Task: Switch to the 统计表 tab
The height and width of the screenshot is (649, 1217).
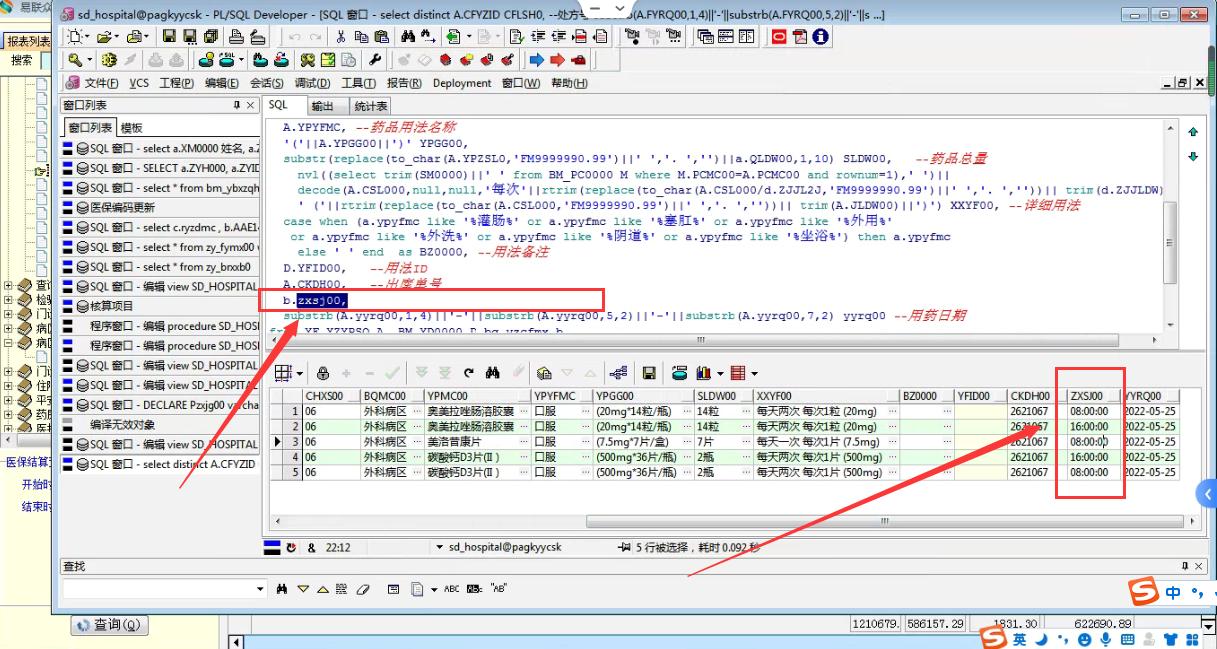Action: pyautogui.click(x=370, y=106)
